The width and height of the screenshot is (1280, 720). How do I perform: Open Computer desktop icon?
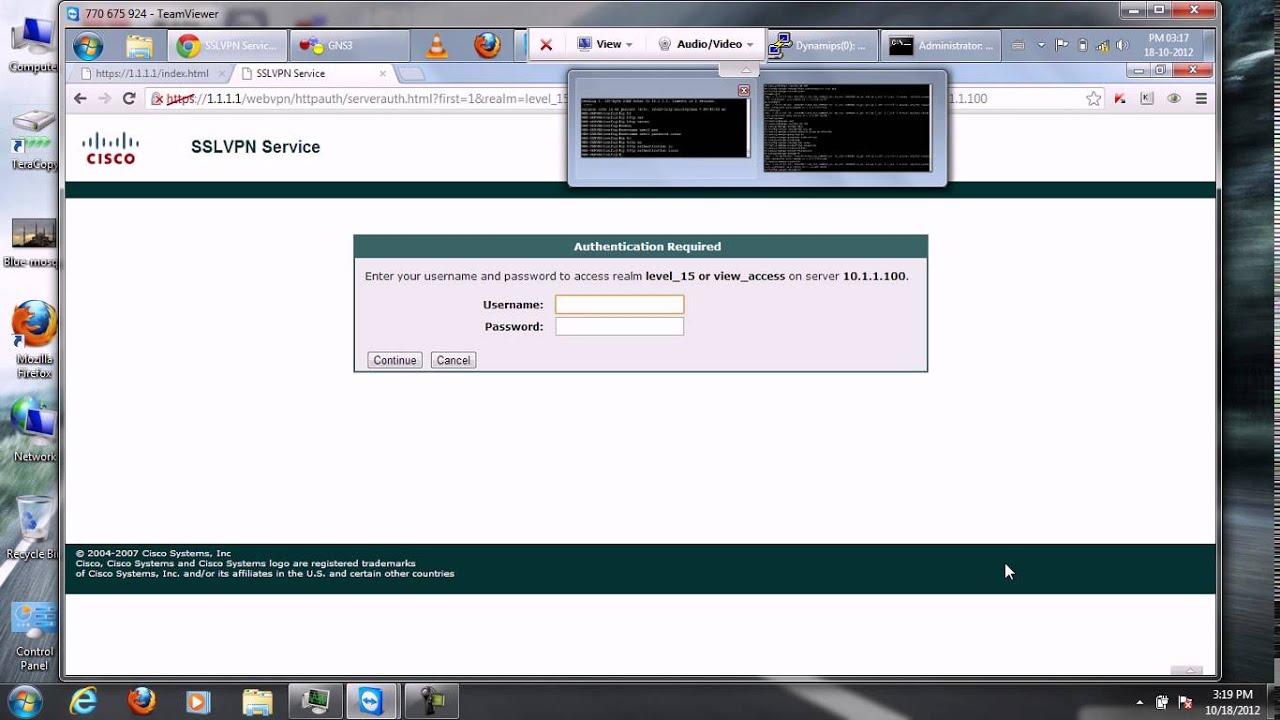33,45
